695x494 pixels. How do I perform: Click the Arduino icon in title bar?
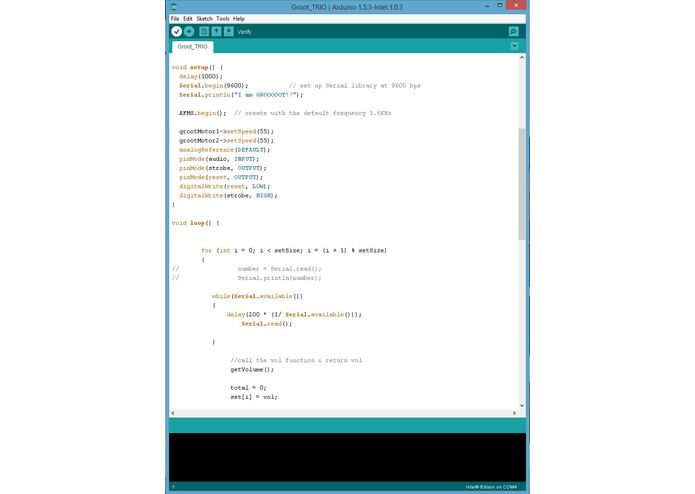point(174,7)
